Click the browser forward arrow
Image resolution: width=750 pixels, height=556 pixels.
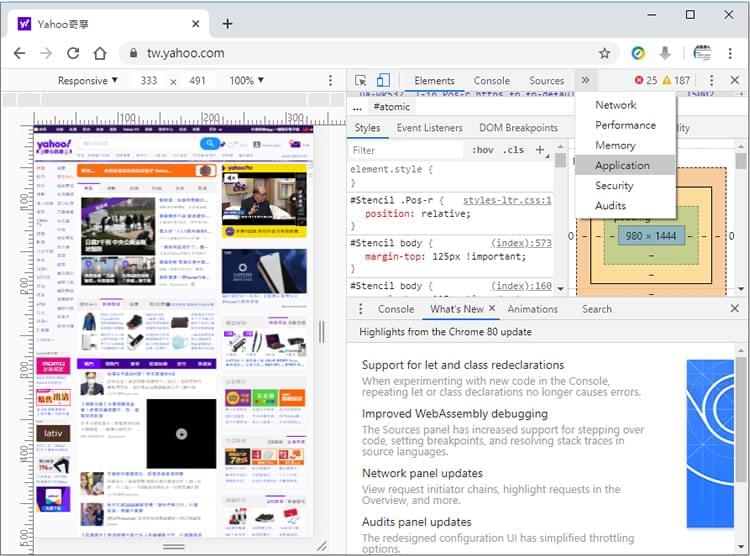[x=46, y=53]
